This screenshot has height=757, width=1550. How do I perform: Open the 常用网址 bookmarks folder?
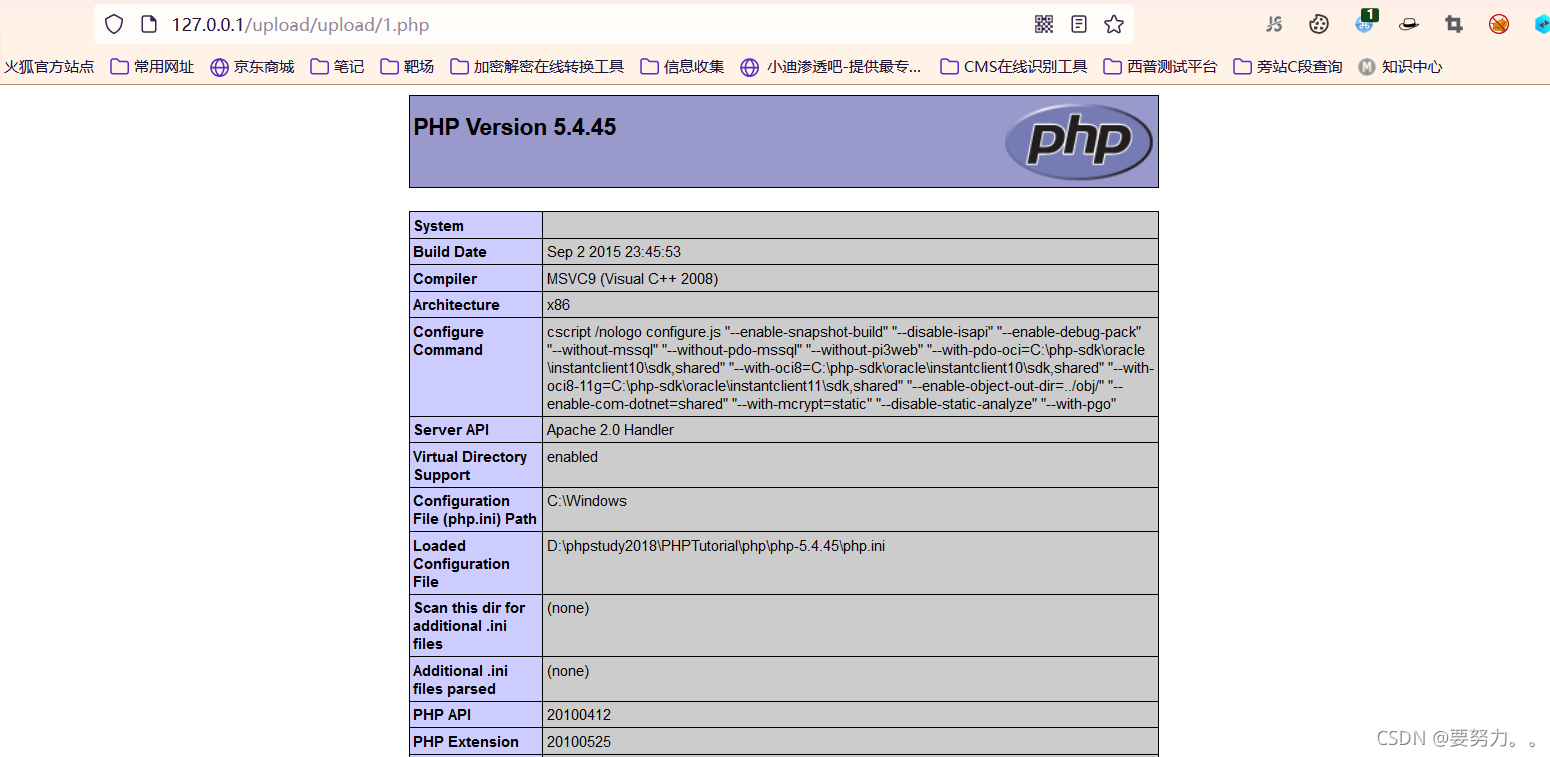(x=152, y=67)
